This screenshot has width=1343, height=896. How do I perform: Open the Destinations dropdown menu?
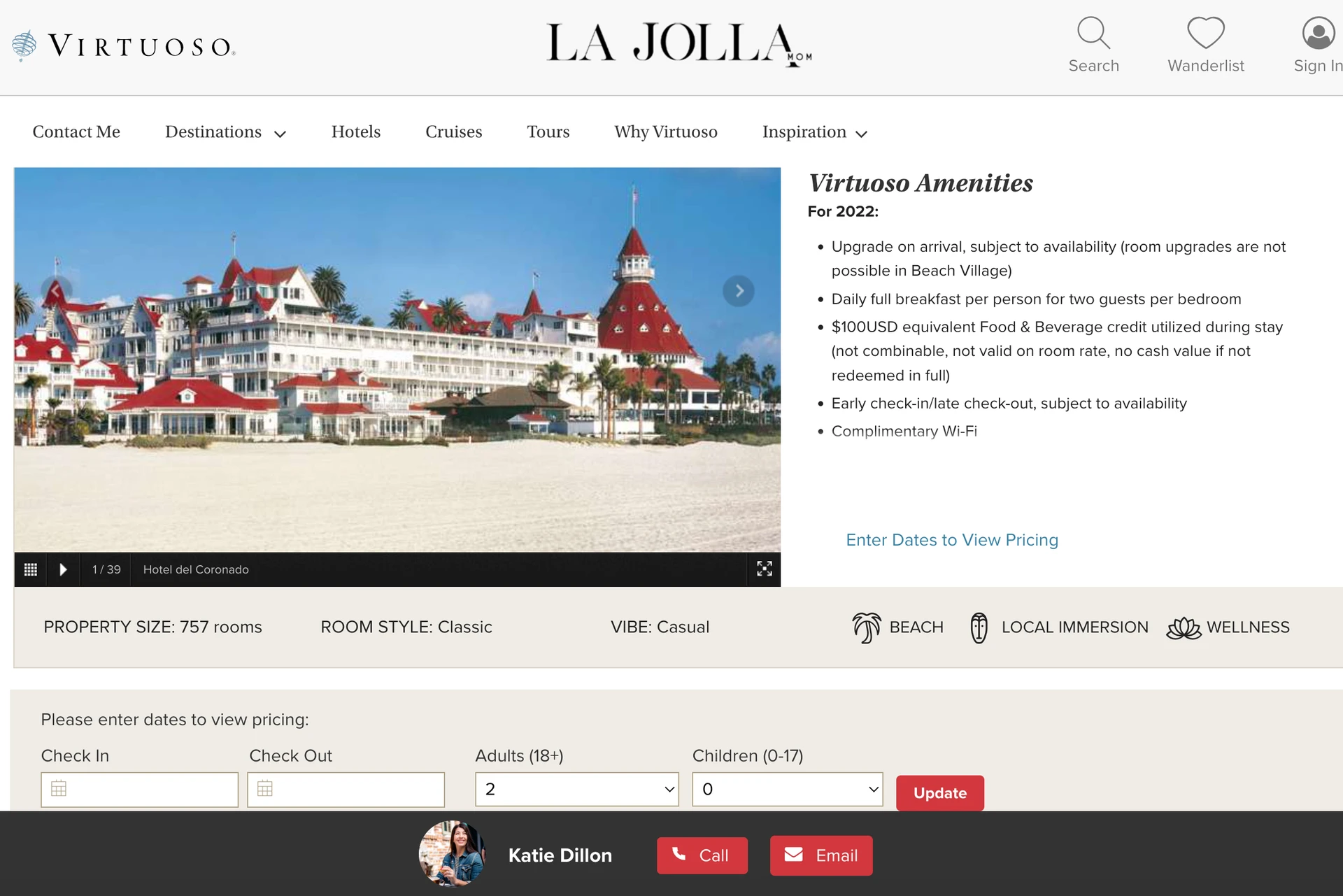[x=224, y=132]
